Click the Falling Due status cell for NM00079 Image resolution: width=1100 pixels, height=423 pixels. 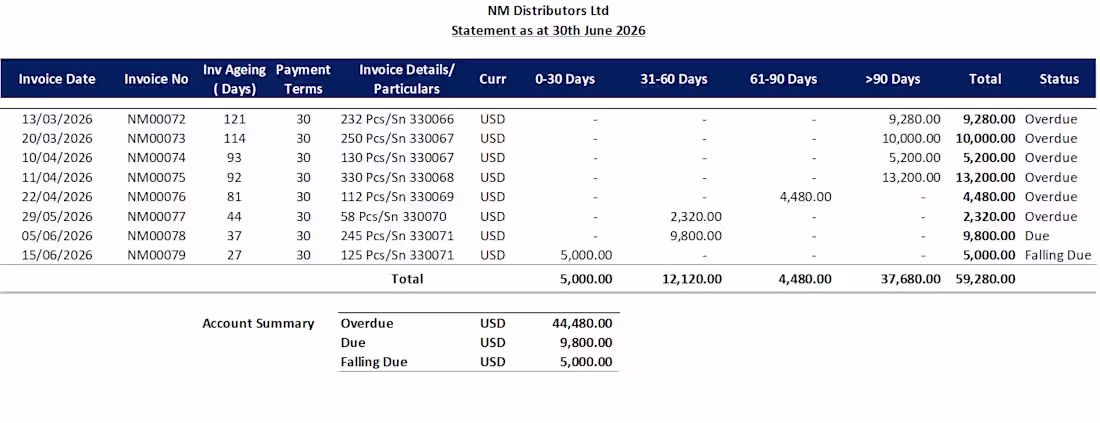pos(1059,255)
